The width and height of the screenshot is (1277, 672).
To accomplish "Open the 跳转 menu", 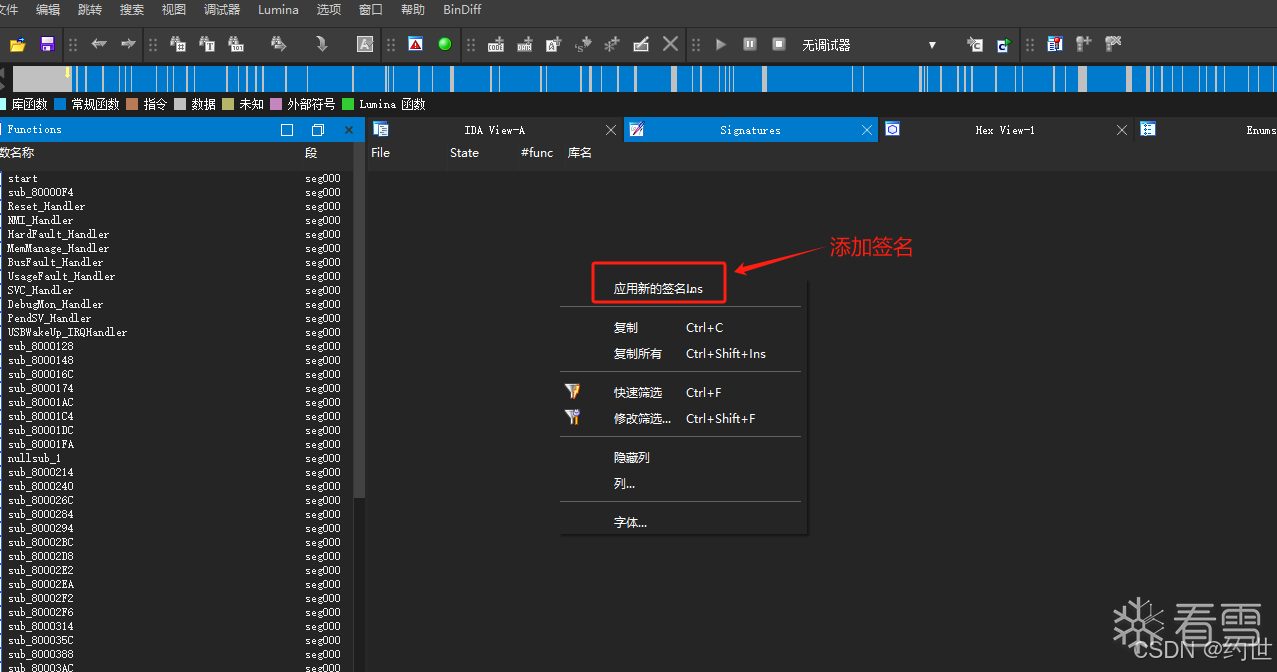I will (90, 10).
